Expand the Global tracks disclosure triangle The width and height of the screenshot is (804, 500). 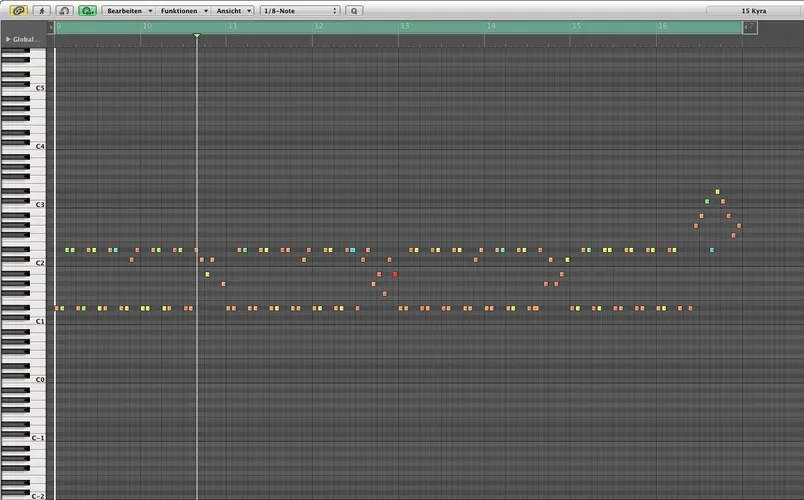pos(8,39)
